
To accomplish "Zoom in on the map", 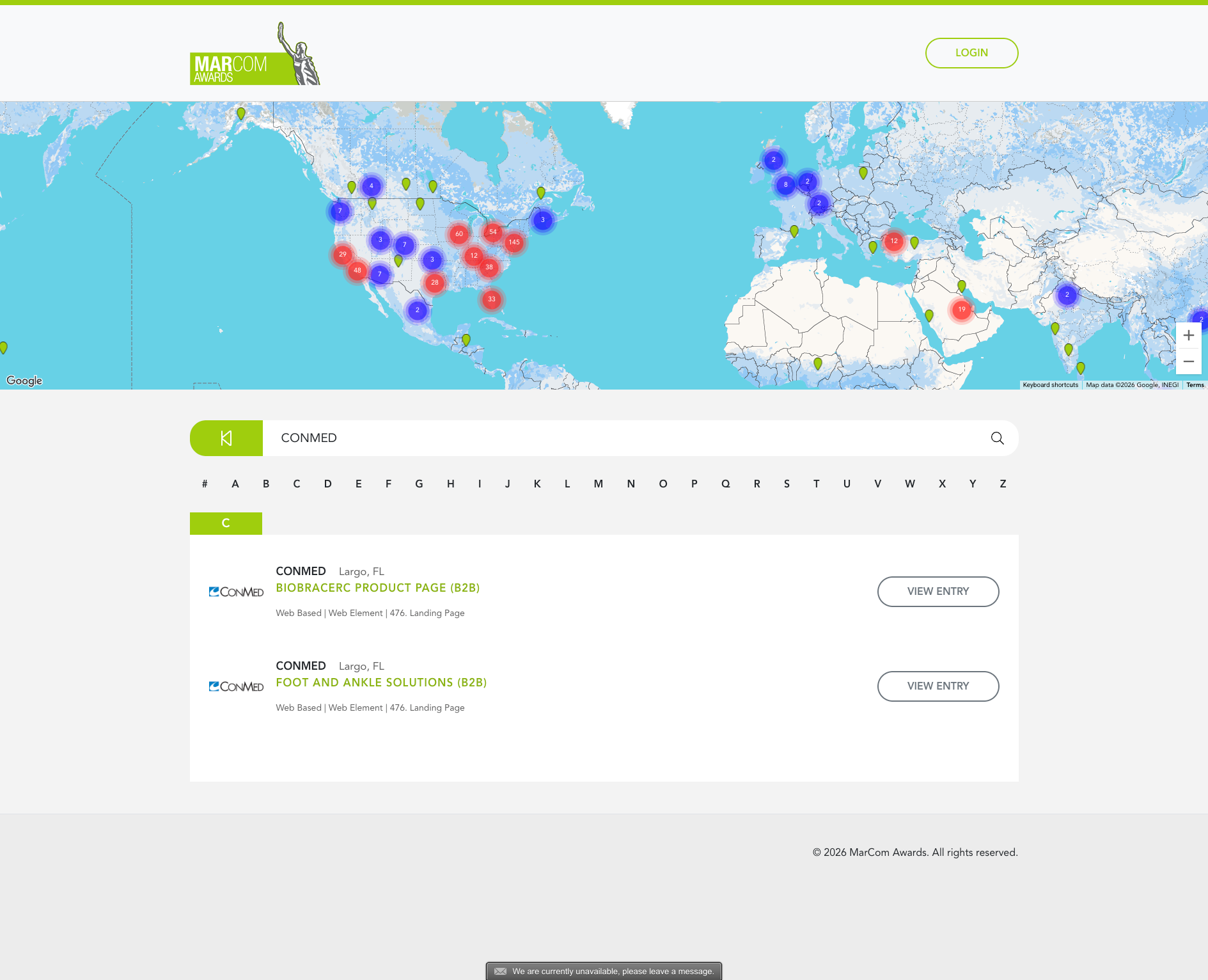I will (x=1188, y=335).
